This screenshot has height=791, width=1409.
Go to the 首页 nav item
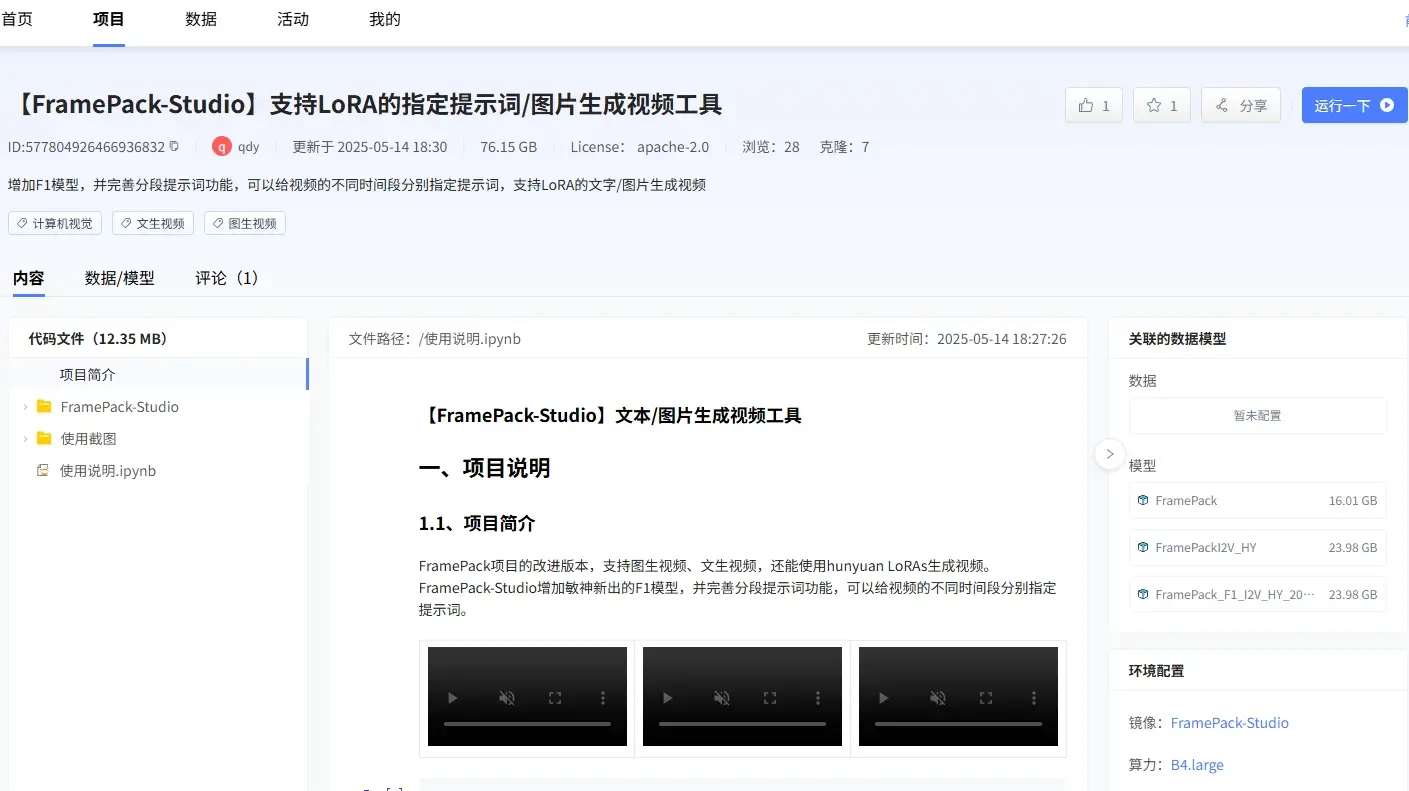(17, 19)
